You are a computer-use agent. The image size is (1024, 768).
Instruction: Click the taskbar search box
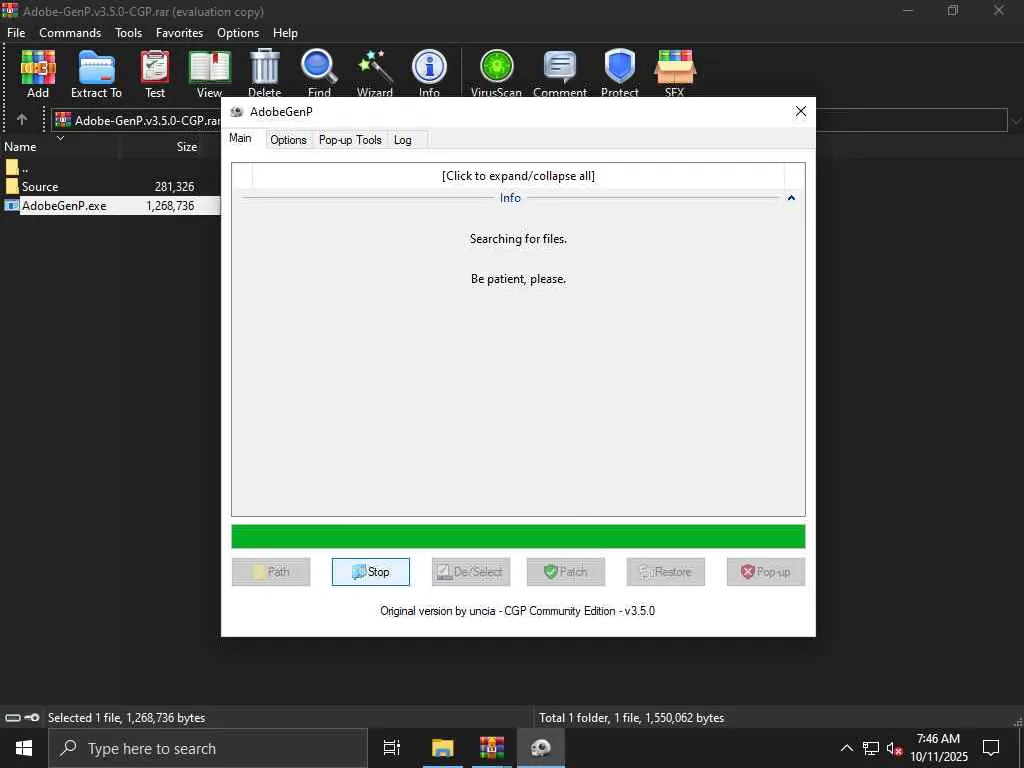click(x=208, y=748)
